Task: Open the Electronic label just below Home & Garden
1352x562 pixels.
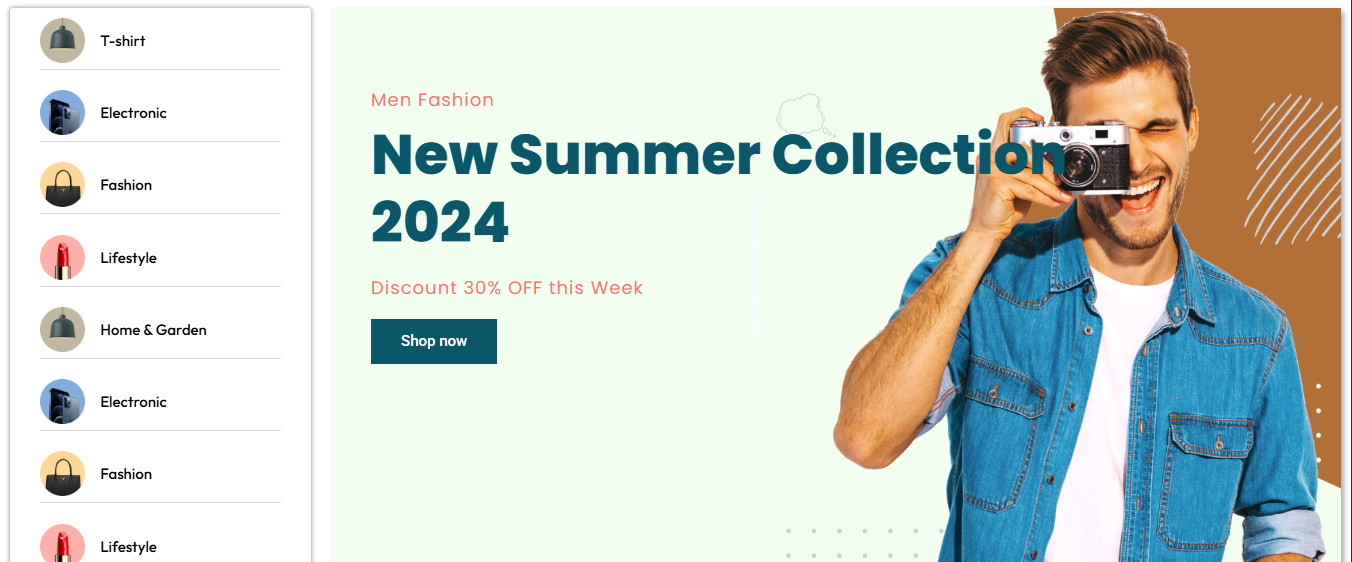Action: click(x=133, y=402)
